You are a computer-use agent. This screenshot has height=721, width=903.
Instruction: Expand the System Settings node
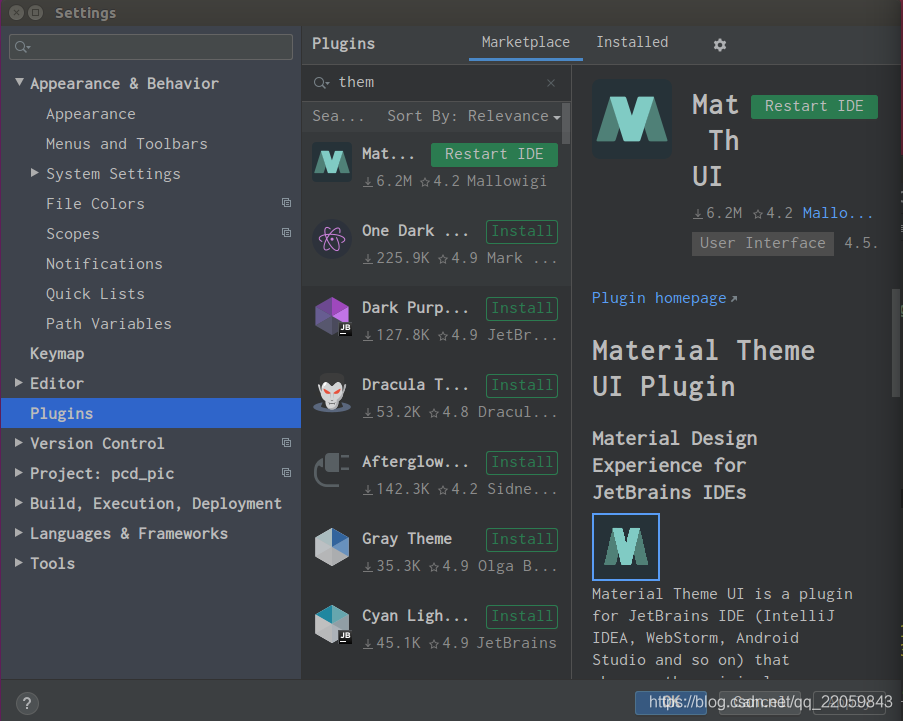tap(35, 172)
